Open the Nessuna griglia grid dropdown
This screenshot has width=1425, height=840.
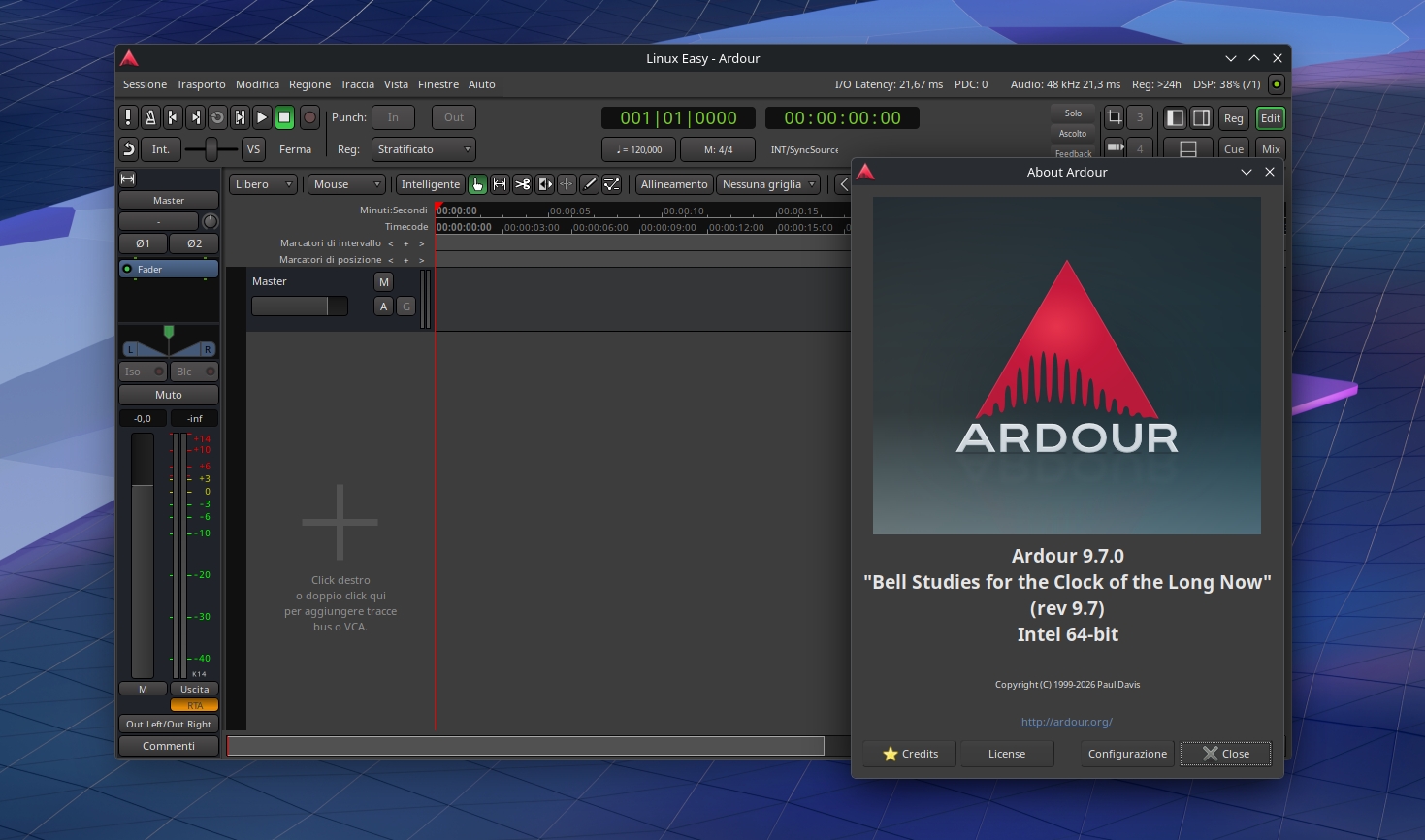769,184
